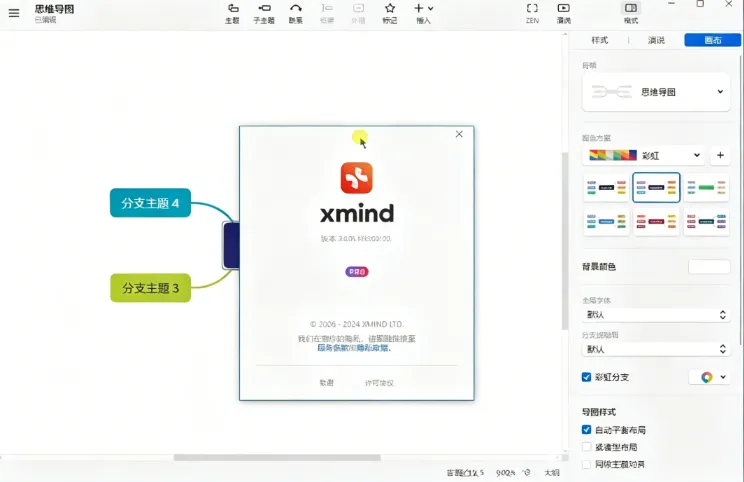Viewport: 744px width, 482px height.
Task: Open the hamburger main menu
Action: point(14,13)
